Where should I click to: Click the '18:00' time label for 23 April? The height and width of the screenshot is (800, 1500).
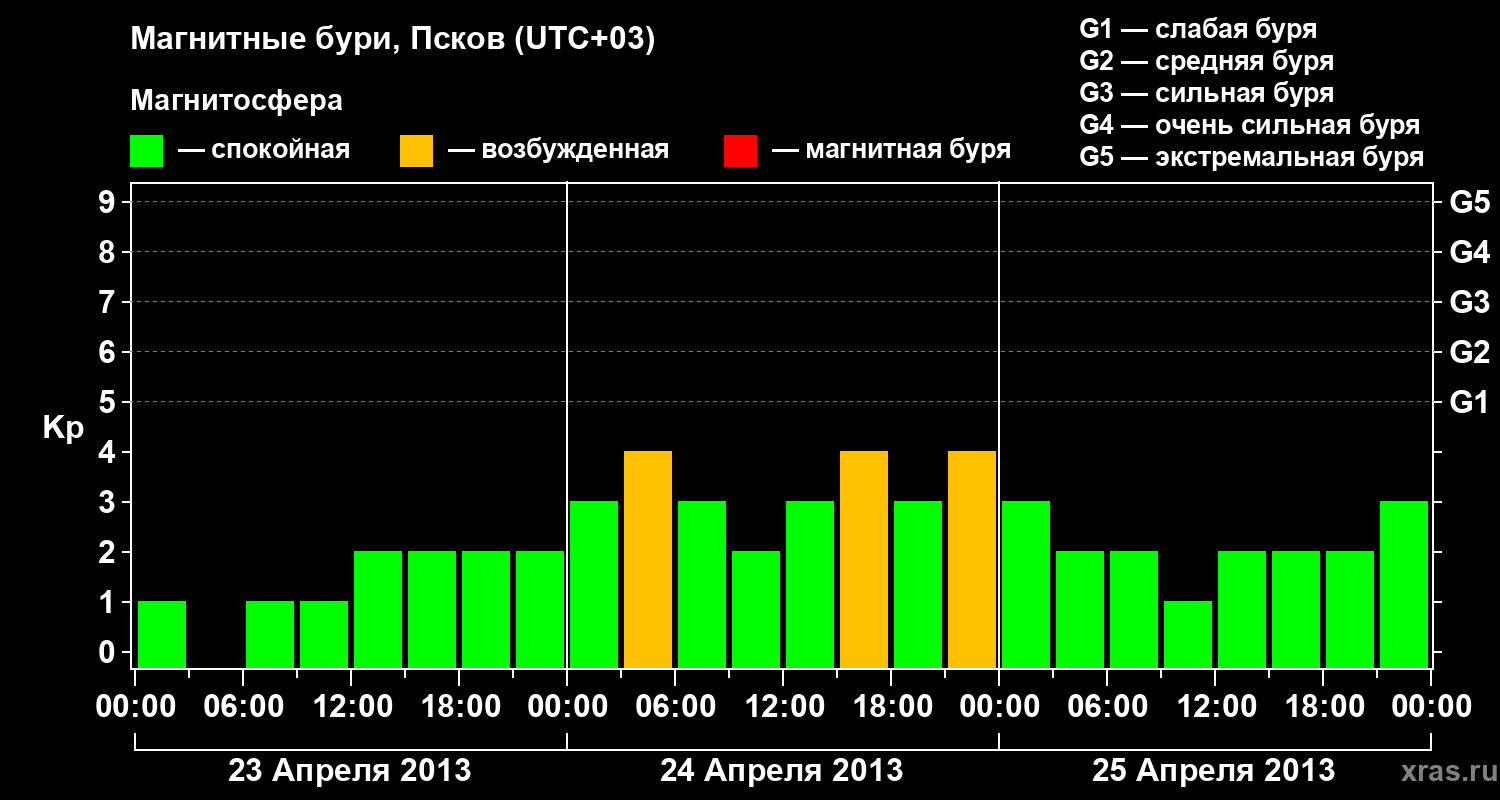click(459, 707)
